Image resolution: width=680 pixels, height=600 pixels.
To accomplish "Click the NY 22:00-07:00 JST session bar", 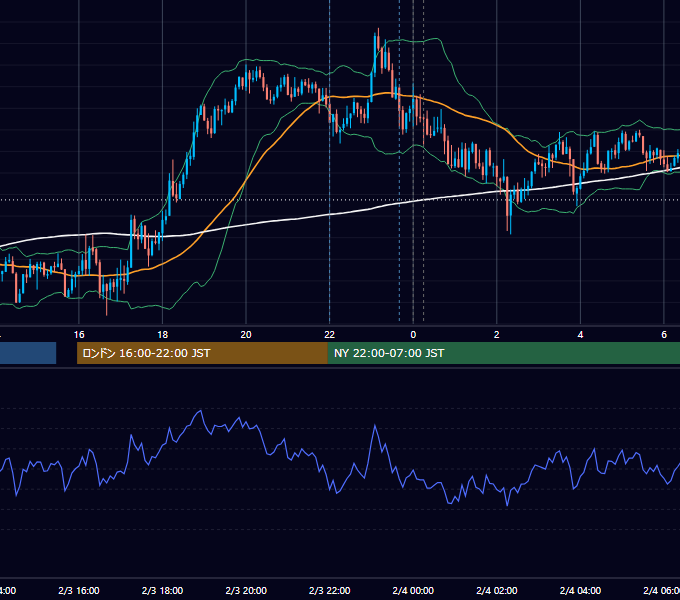I will (x=503, y=353).
